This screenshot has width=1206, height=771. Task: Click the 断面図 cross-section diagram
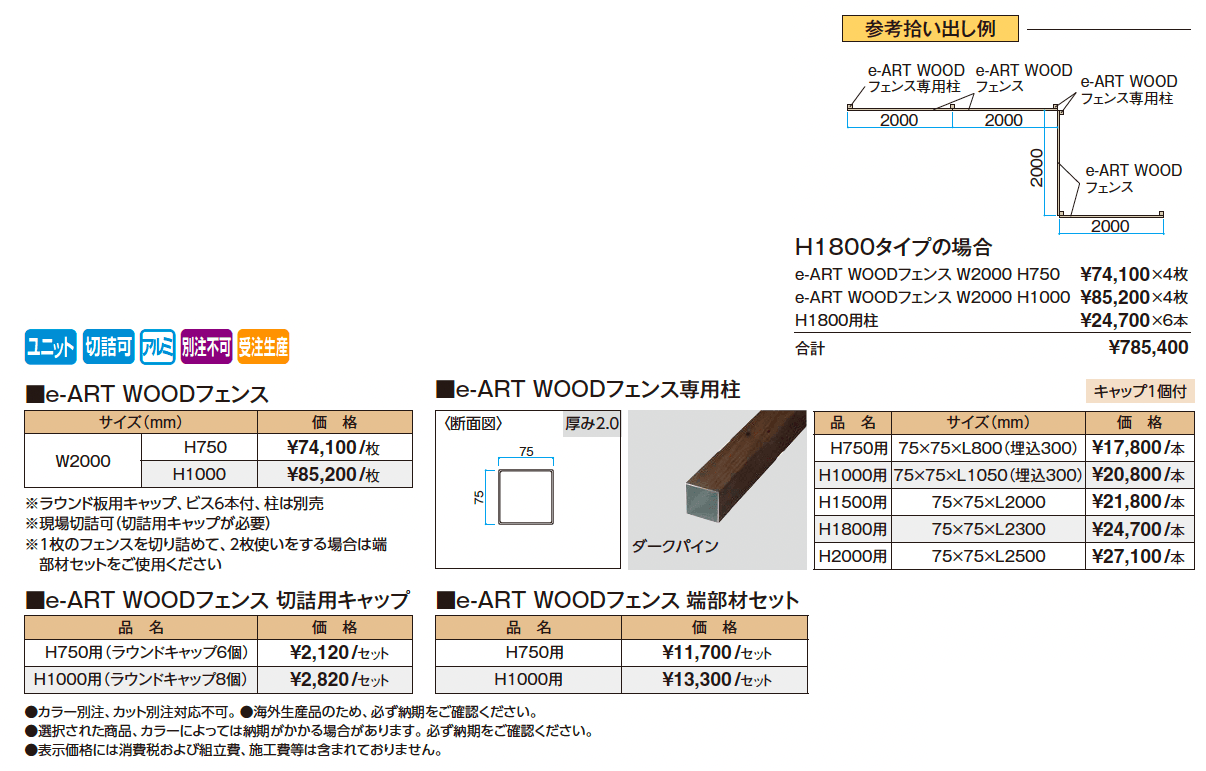click(528, 490)
